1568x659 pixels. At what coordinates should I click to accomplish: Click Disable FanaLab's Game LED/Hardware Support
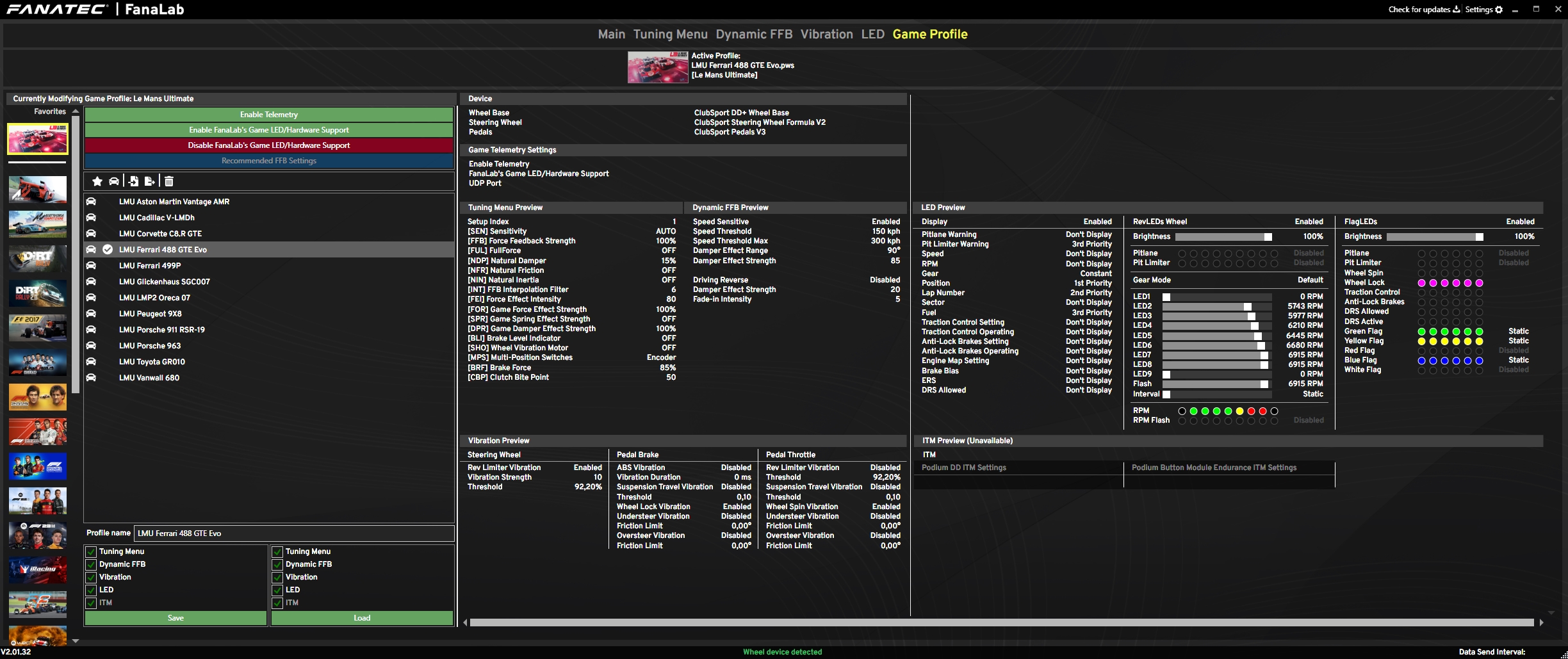[269, 145]
